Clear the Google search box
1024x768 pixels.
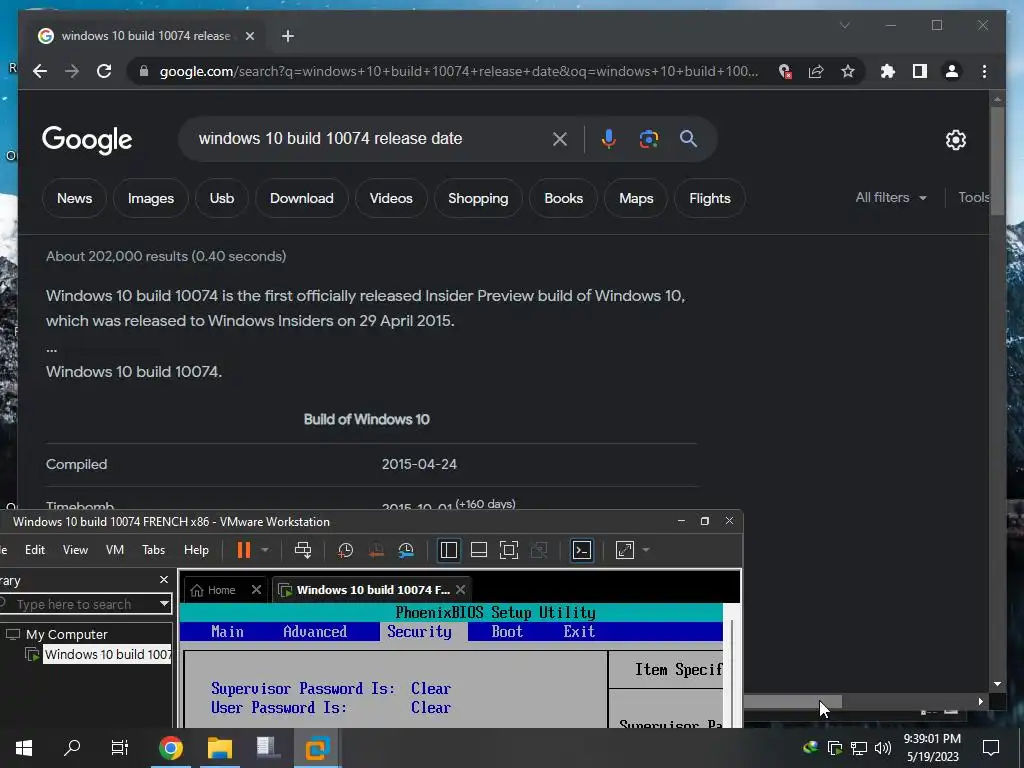point(560,138)
